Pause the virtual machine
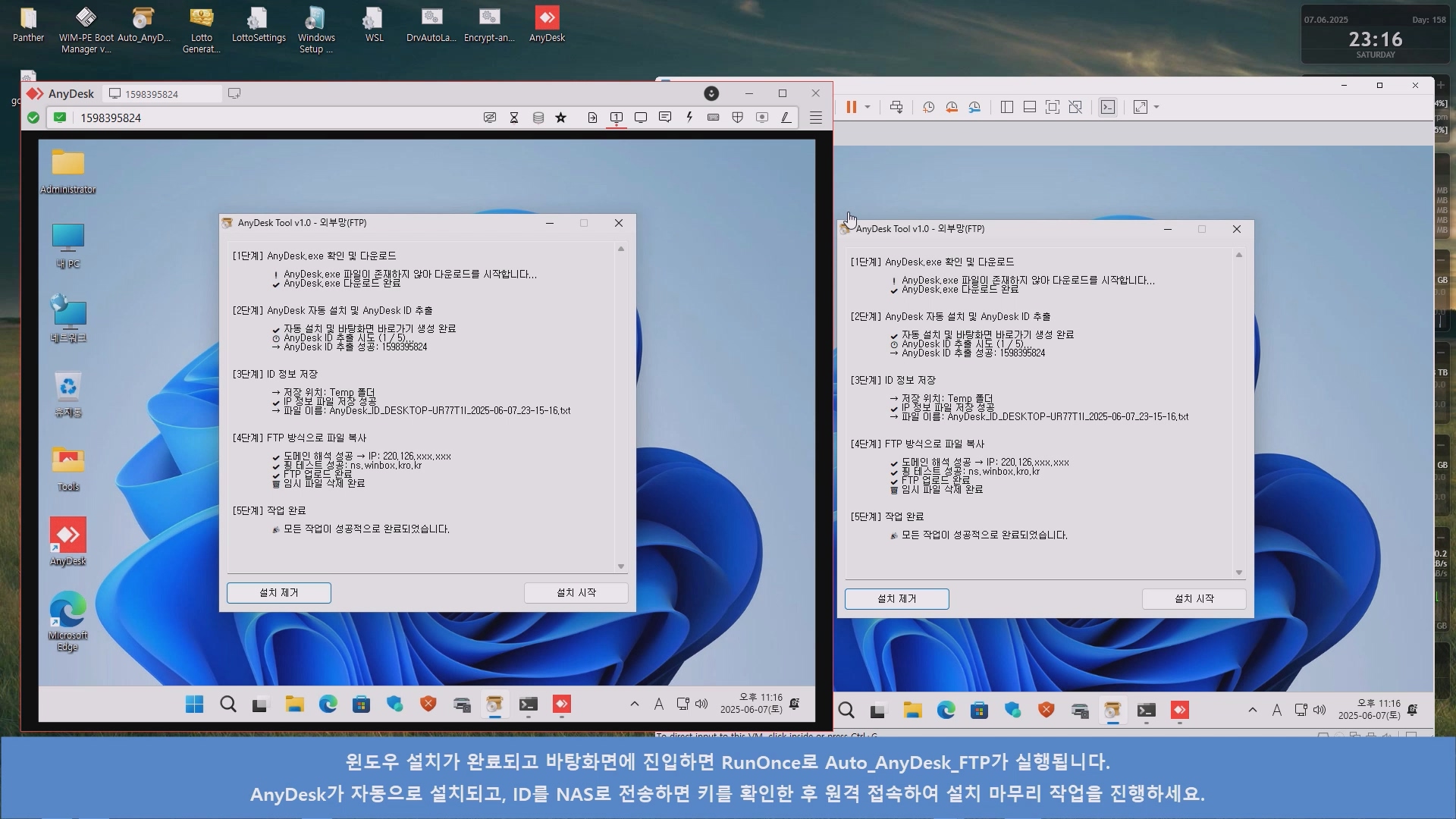1456x819 pixels. pyautogui.click(x=852, y=107)
